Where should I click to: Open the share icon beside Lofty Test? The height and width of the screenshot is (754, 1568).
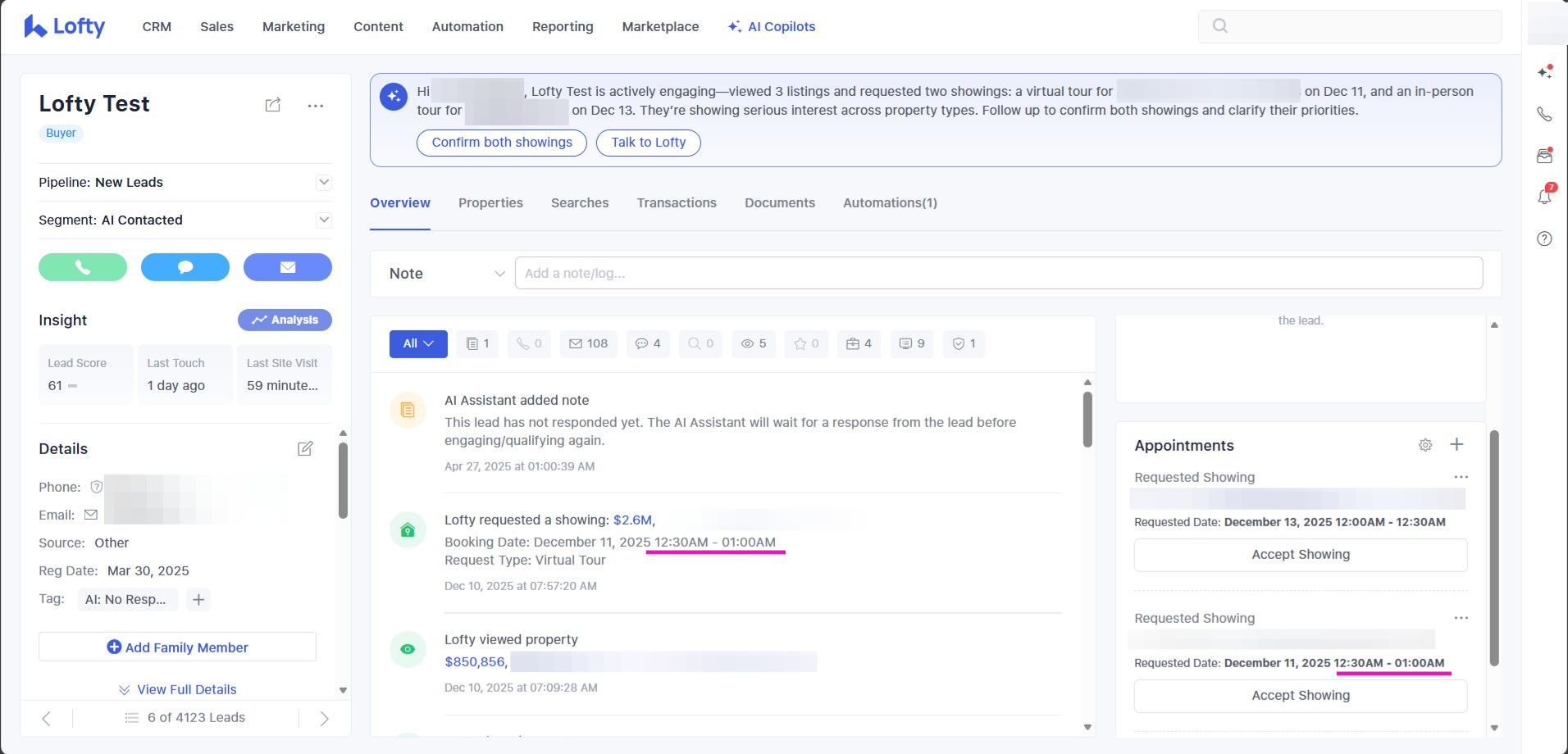(273, 105)
